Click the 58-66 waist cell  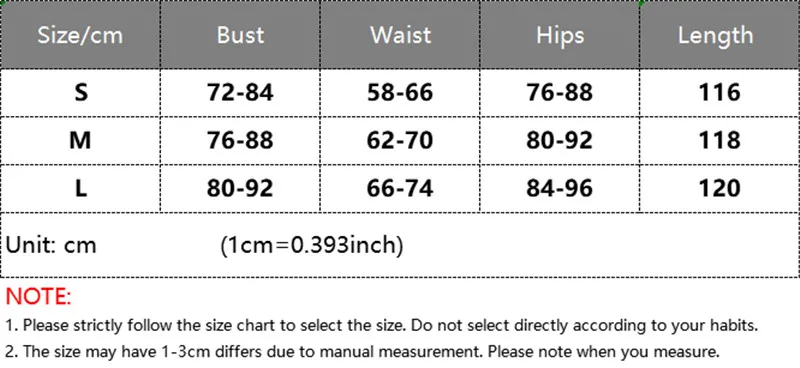pyautogui.click(x=400, y=92)
